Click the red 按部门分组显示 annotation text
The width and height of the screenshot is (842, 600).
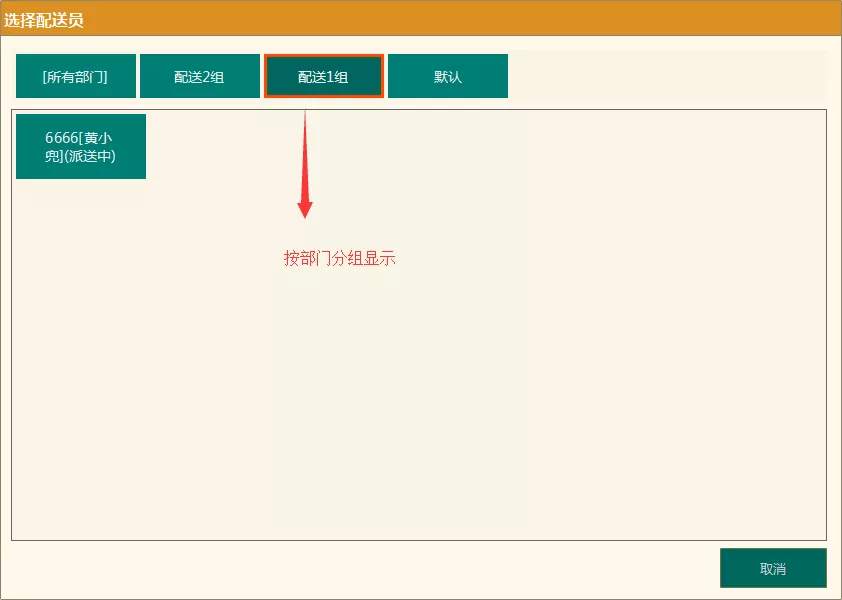tap(339, 258)
